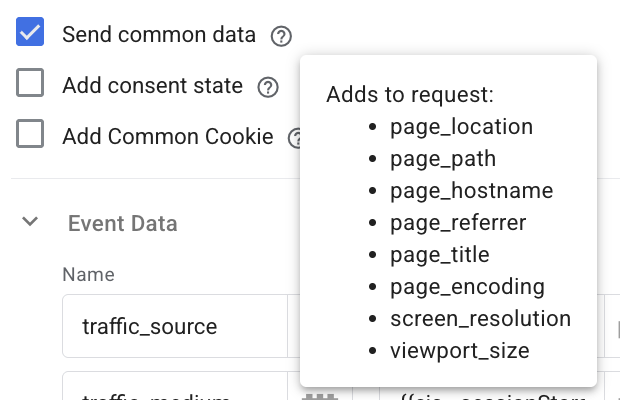
Task: Click the Add Common Cookie label text
Action: click(x=168, y=136)
